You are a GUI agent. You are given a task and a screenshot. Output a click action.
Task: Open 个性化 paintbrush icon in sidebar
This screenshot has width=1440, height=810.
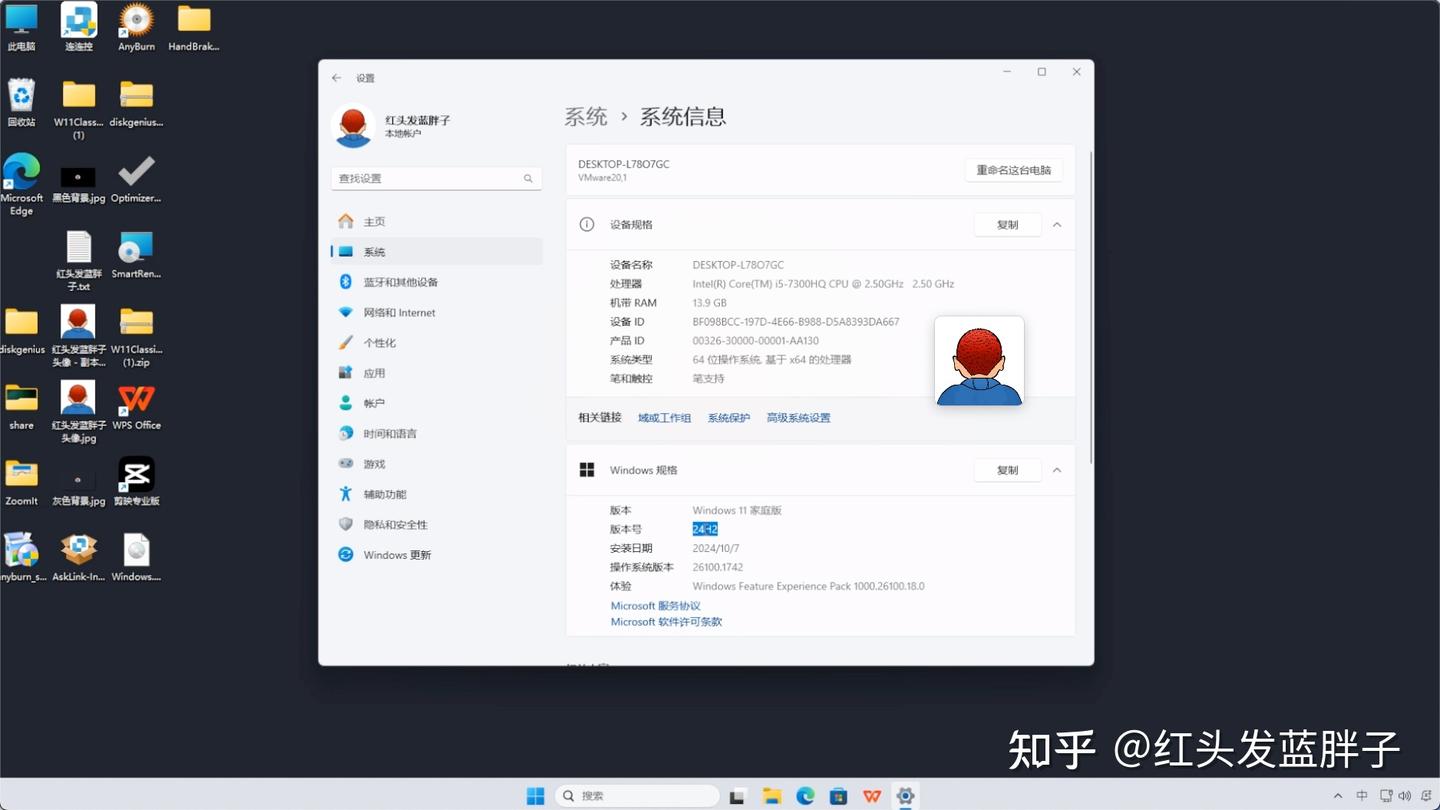point(346,342)
